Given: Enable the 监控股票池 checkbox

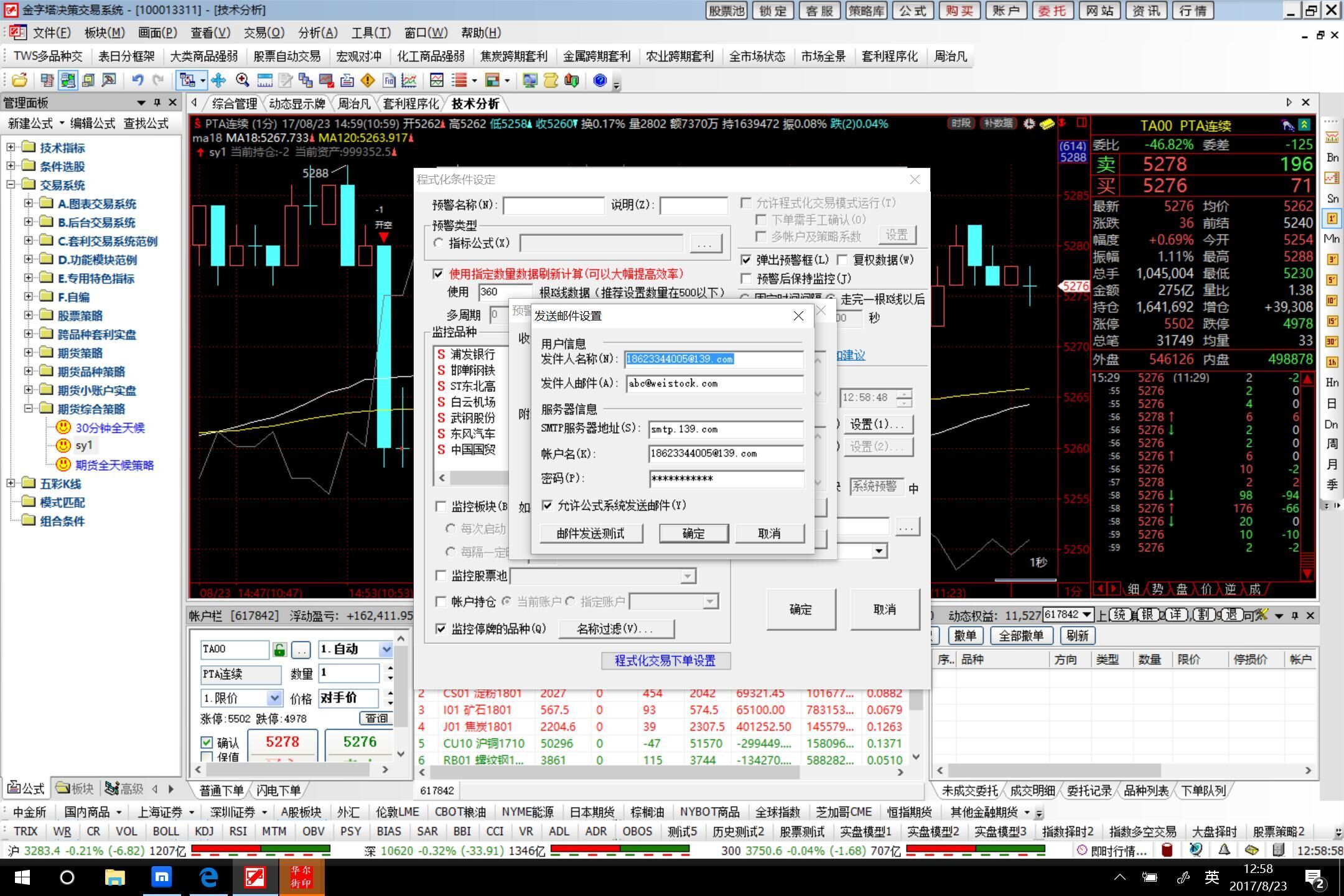Looking at the screenshot, I should point(441,576).
